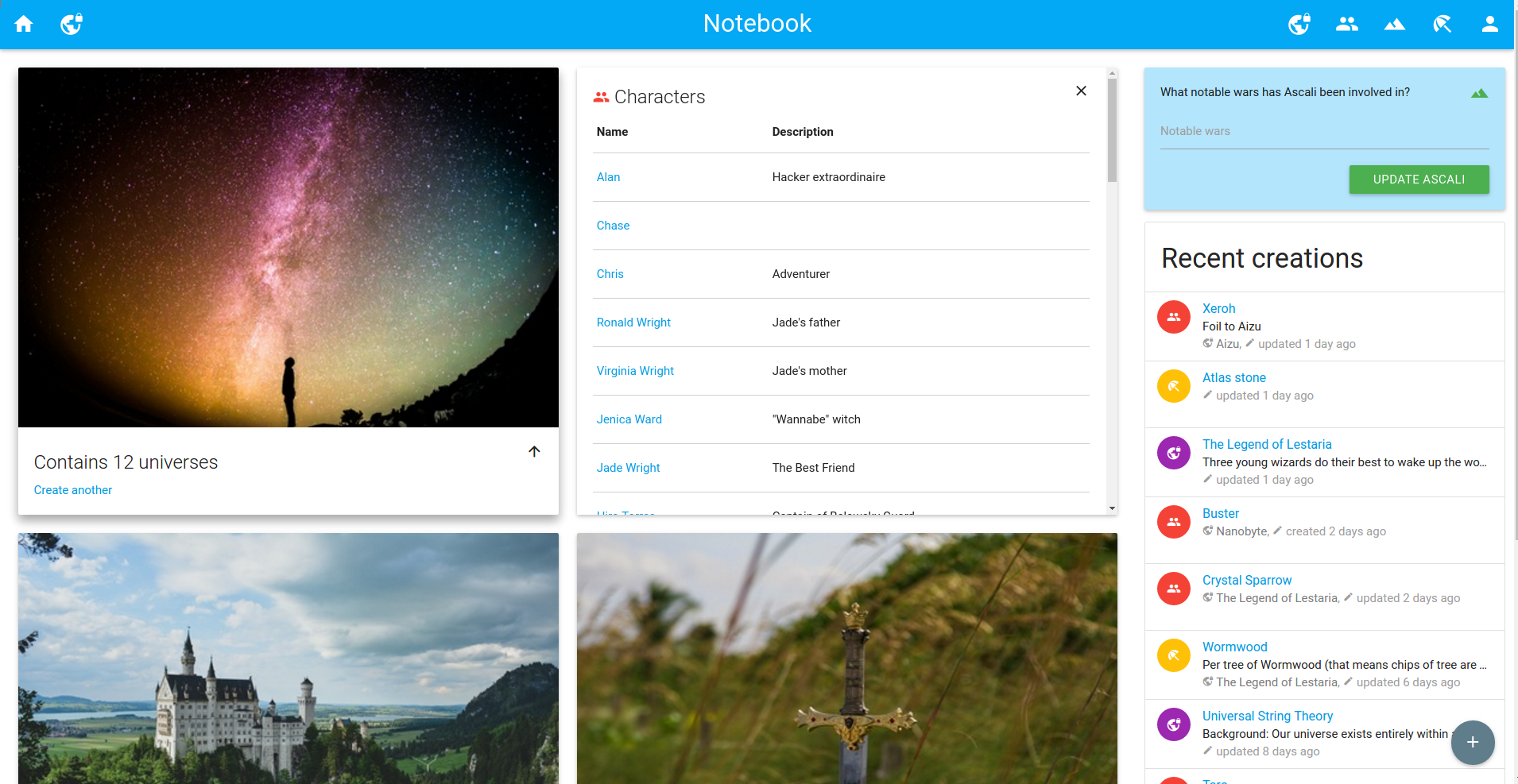Open the galaxy universes card image

(x=288, y=247)
